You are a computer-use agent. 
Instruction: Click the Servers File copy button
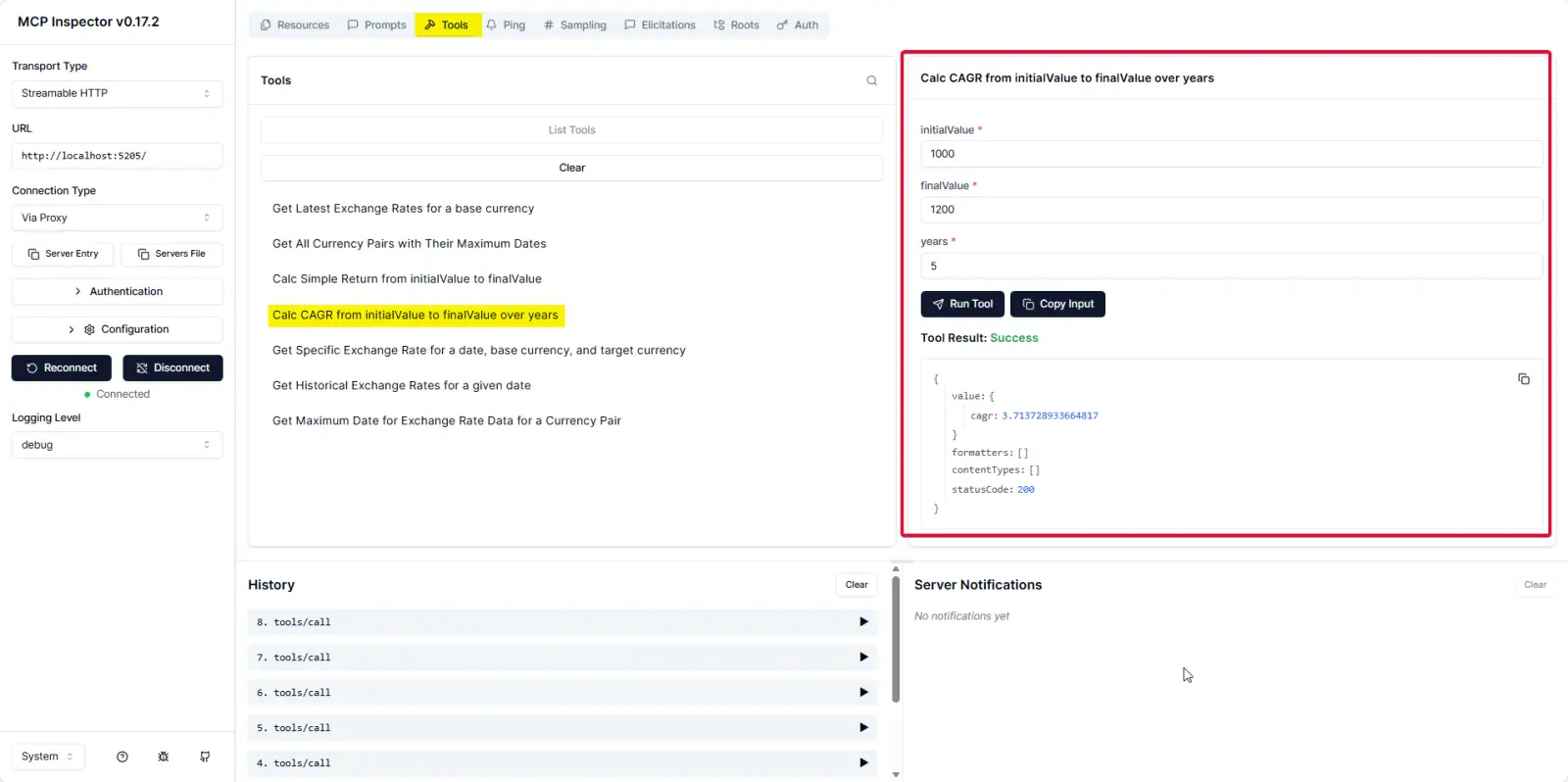point(171,254)
